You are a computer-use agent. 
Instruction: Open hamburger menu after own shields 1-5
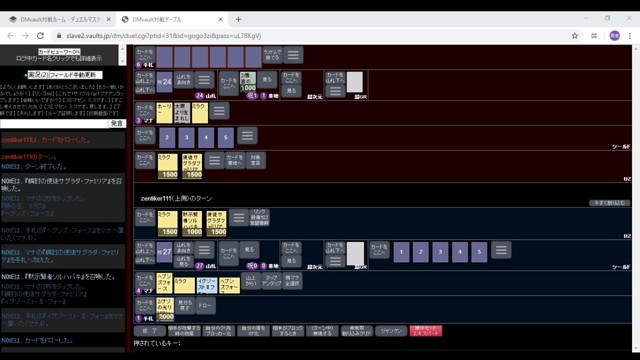(x=501, y=250)
